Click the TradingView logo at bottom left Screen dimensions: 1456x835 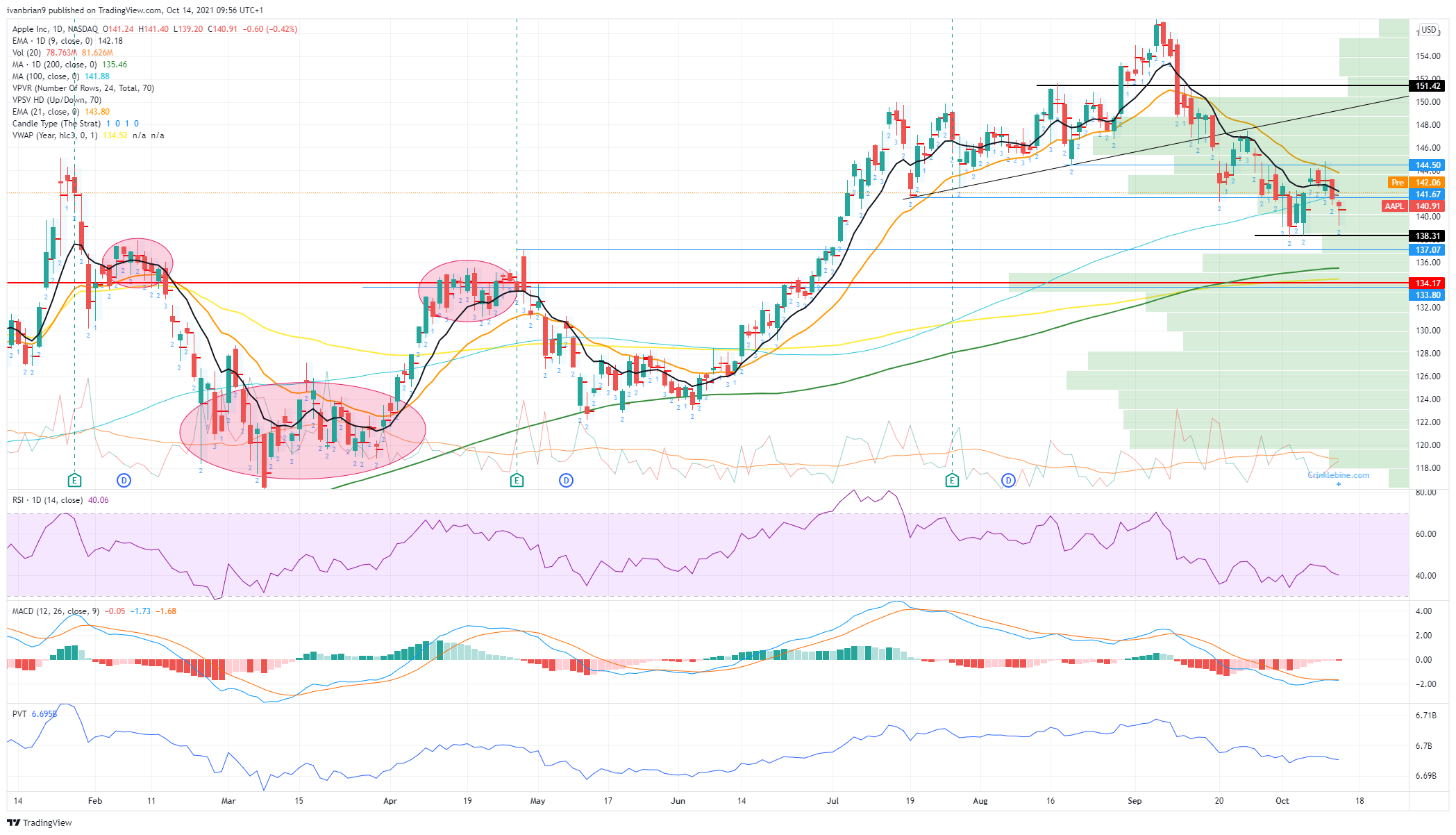[40, 822]
